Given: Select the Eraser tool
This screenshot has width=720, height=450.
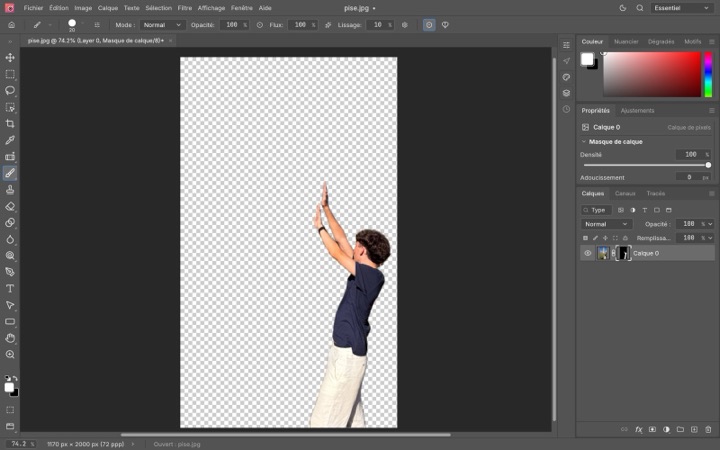Looking at the screenshot, I should [x=10, y=206].
